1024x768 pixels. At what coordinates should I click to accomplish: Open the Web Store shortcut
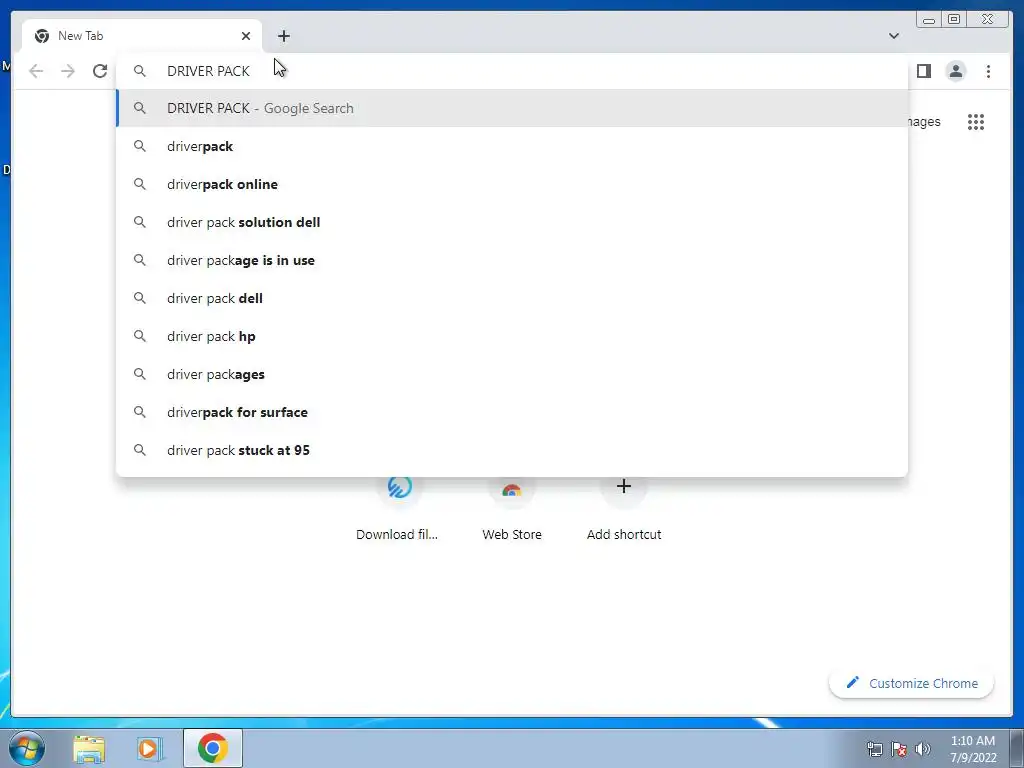point(511,508)
